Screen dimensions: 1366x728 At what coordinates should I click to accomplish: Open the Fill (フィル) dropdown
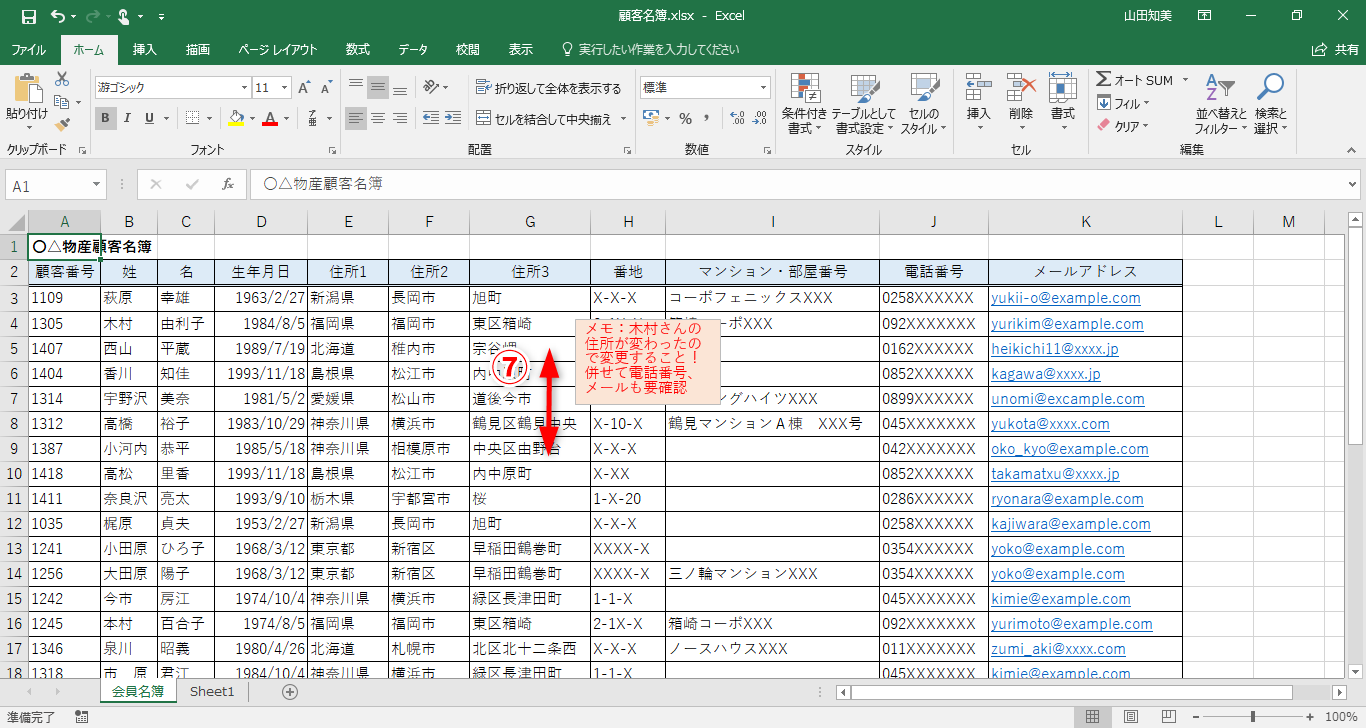click(x=1122, y=103)
